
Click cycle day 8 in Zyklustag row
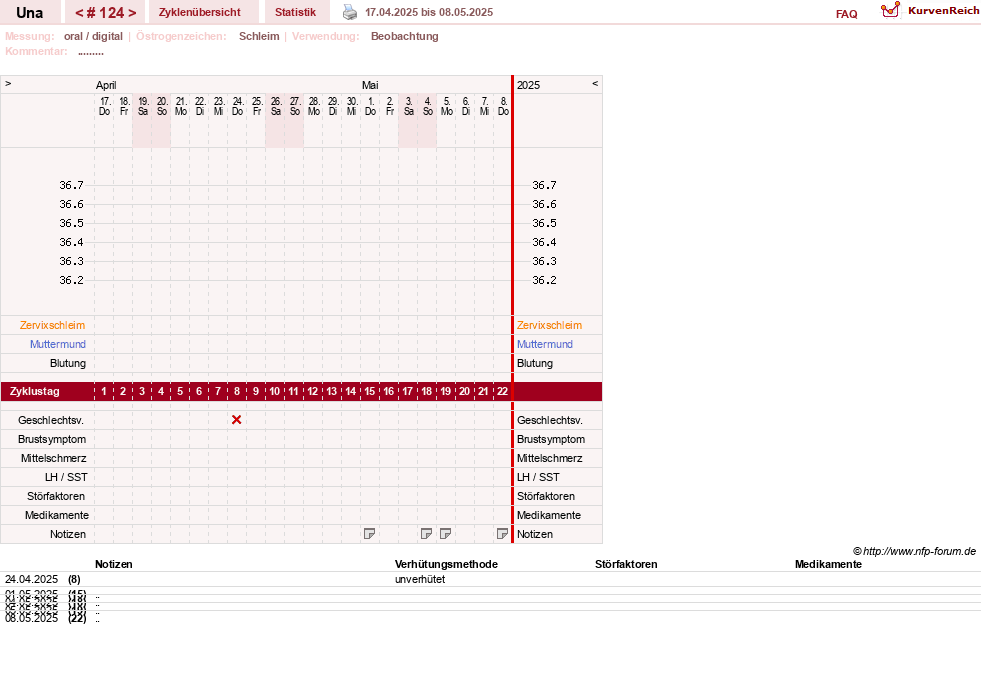click(x=236, y=392)
